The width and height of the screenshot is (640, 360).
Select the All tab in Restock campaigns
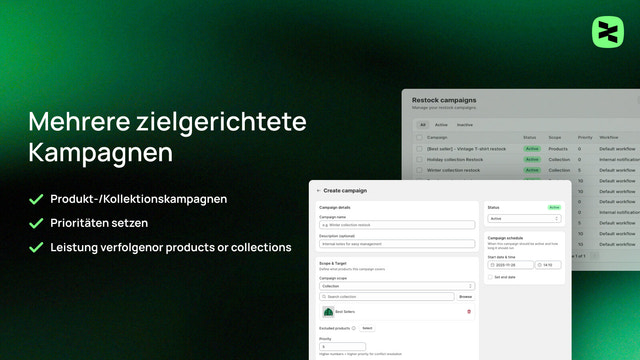pyautogui.click(x=423, y=125)
